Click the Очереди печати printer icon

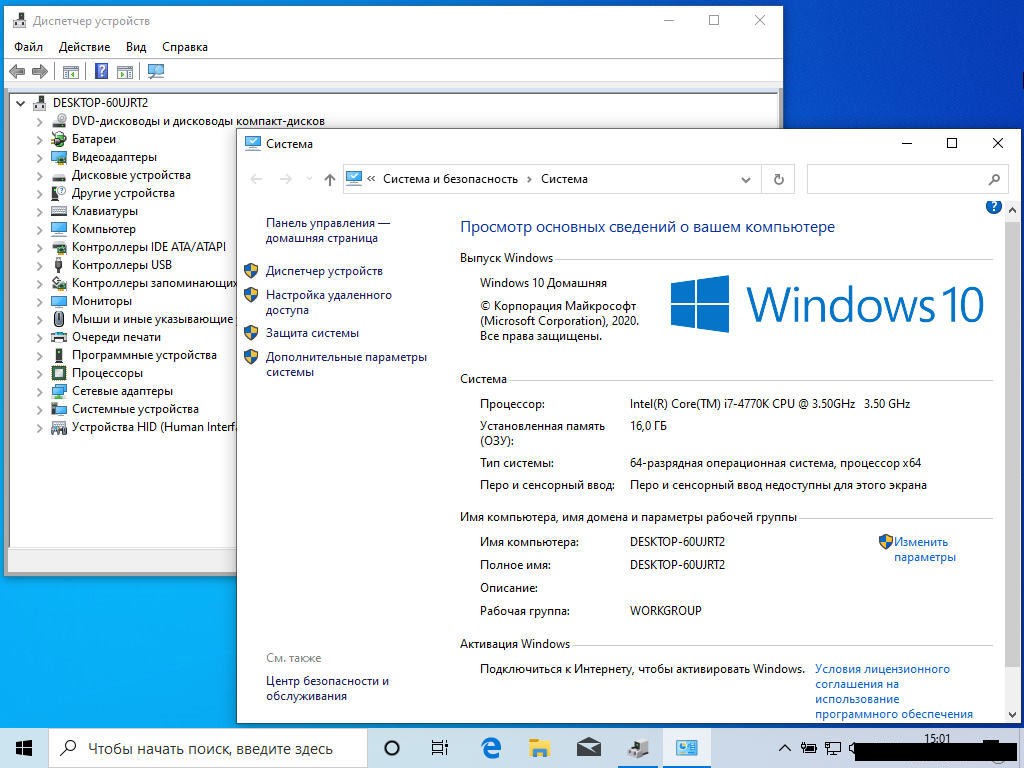pos(59,337)
